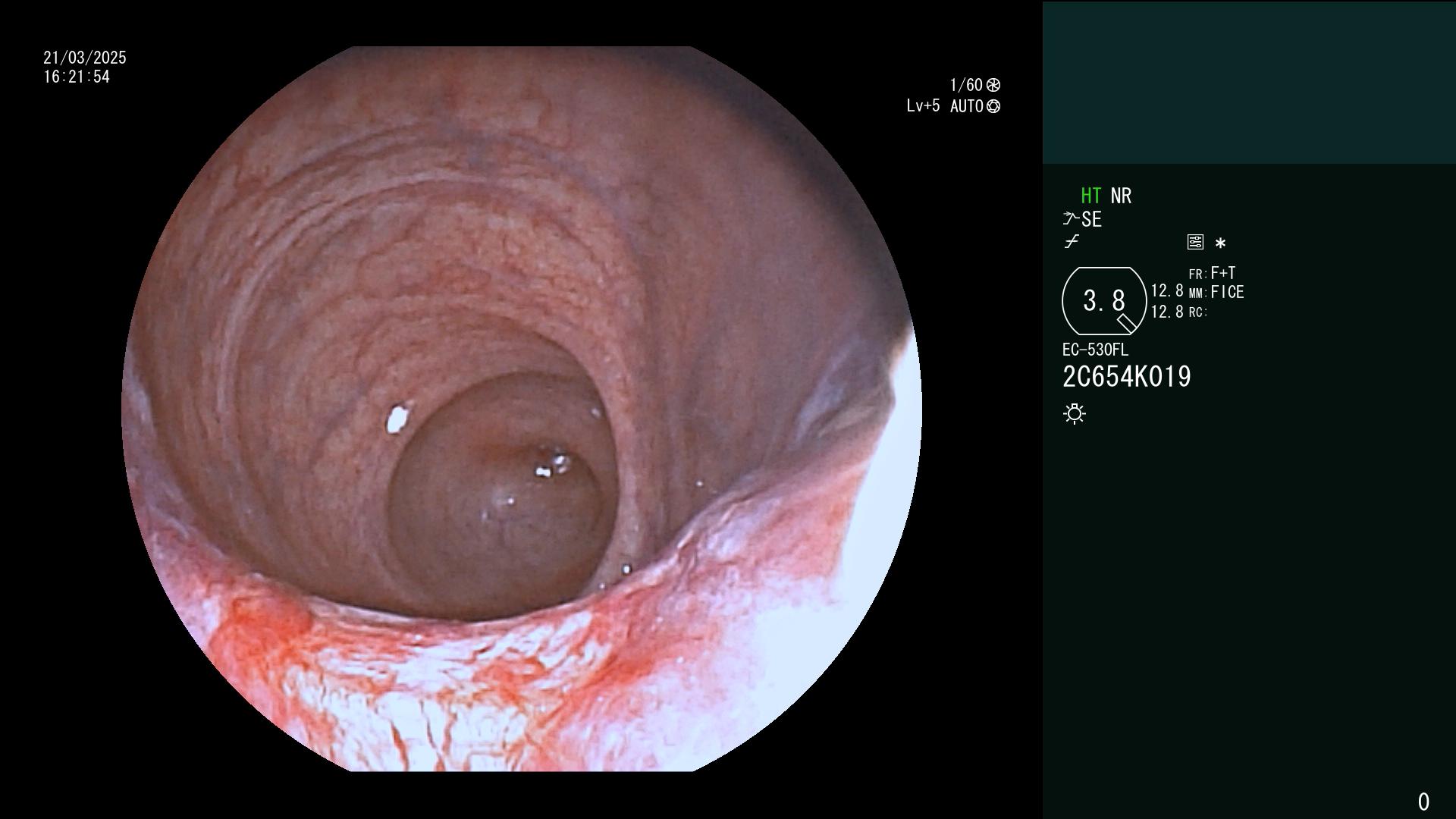Click the MM: FICE setting
The image size is (1456, 819).
click(x=1216, y=292)
